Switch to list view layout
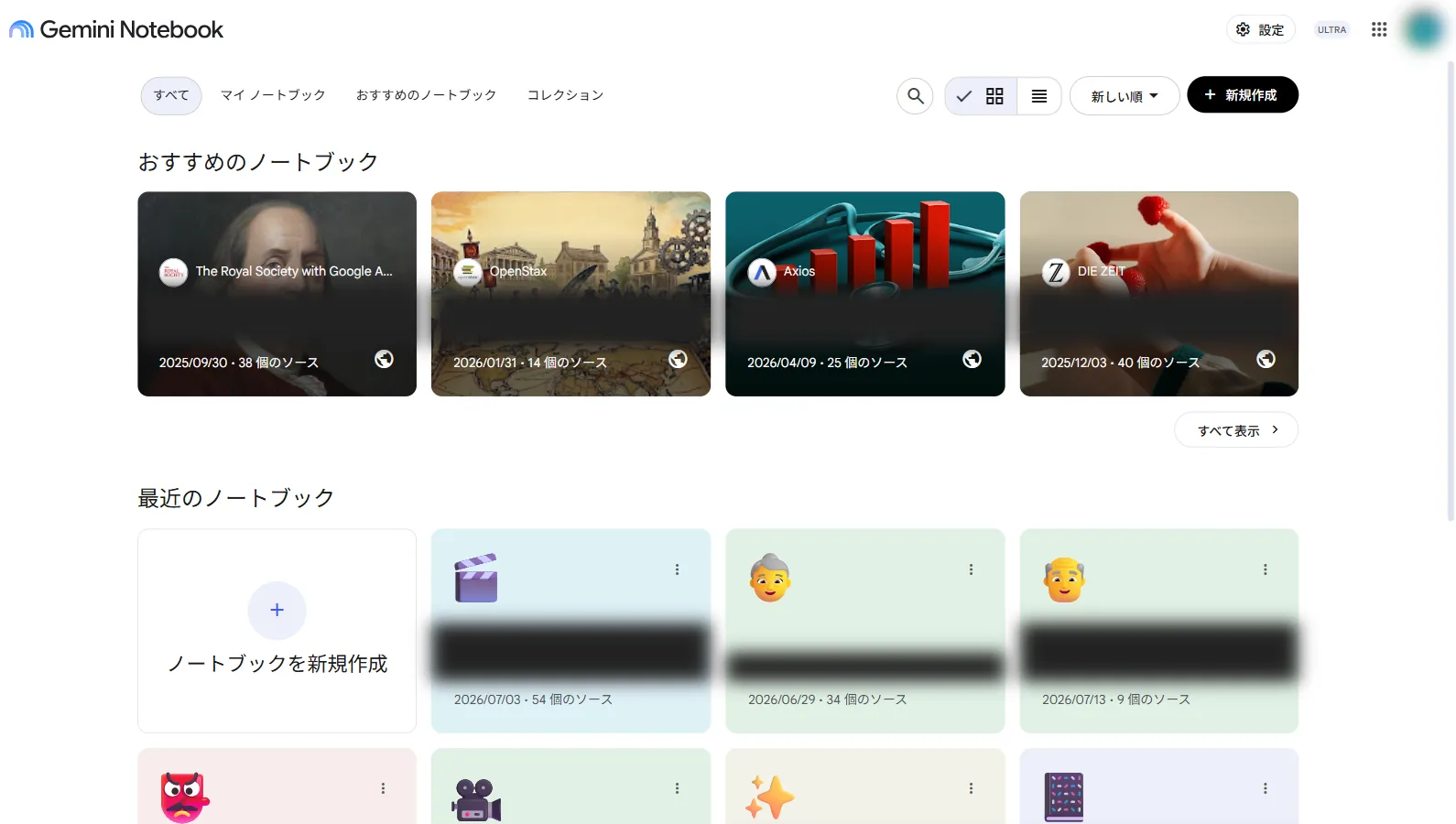The image size is (1456, 824). click(x=1039, y=95)
